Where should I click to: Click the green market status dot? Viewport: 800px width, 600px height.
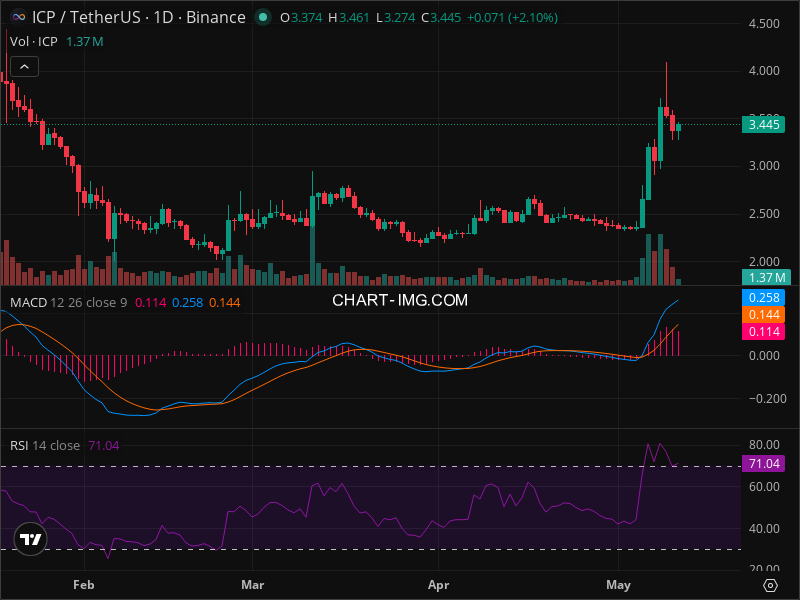click(x=263, y=17)
